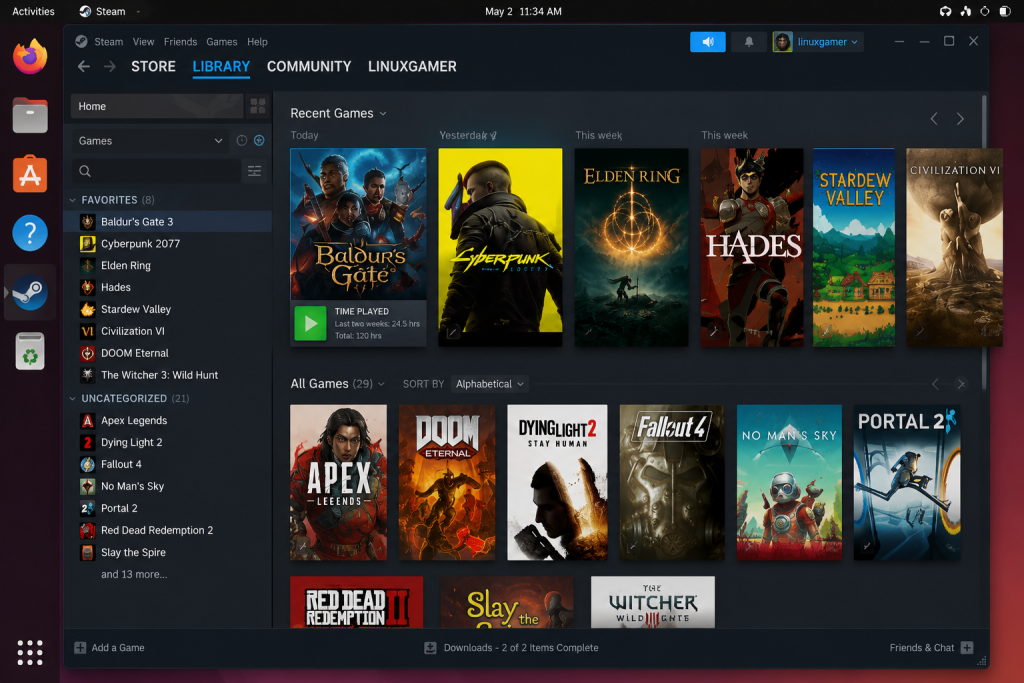
Task: Expand the and 13 more list
Action: pos(134,575)
